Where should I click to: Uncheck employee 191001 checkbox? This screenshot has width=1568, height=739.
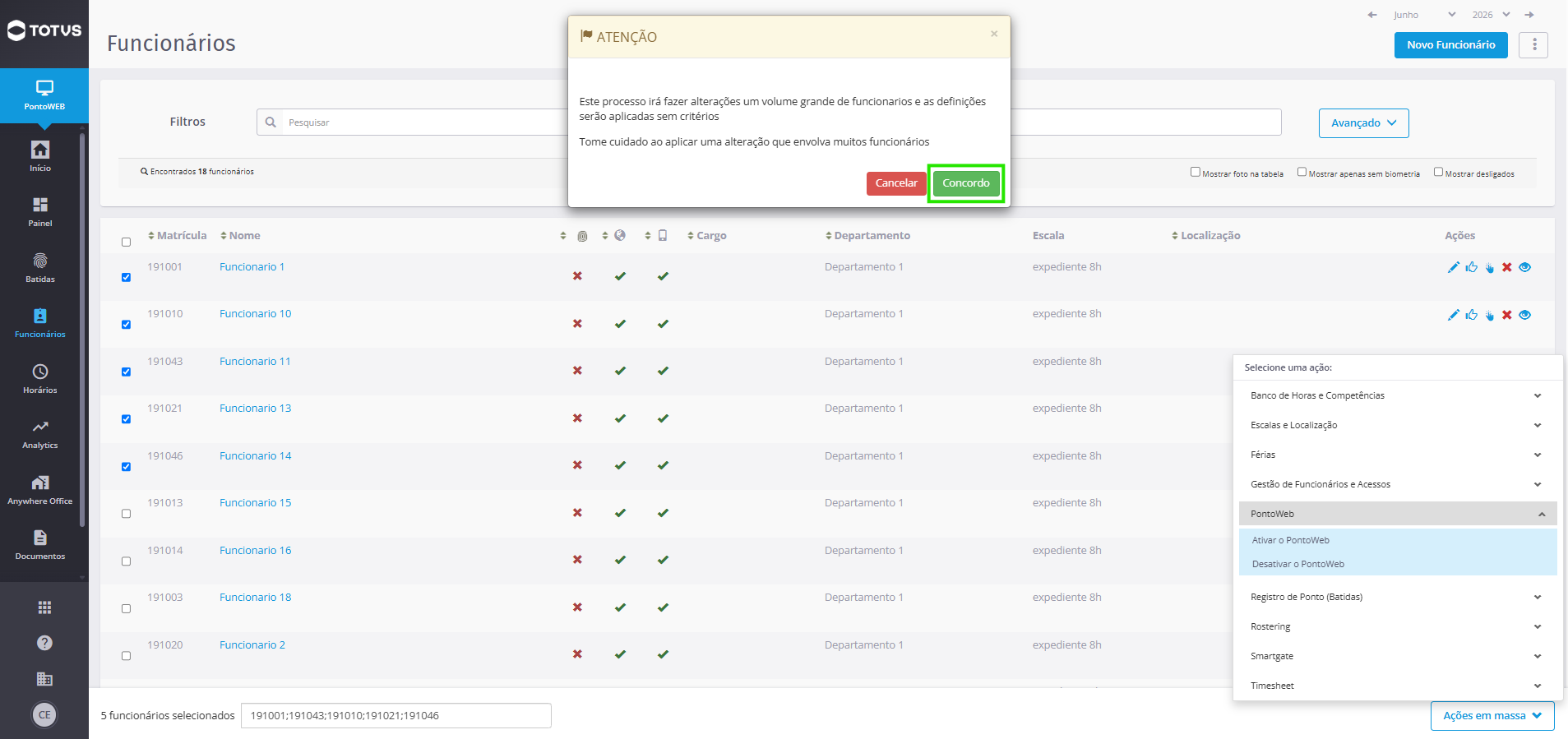click(x=126, y=277)
